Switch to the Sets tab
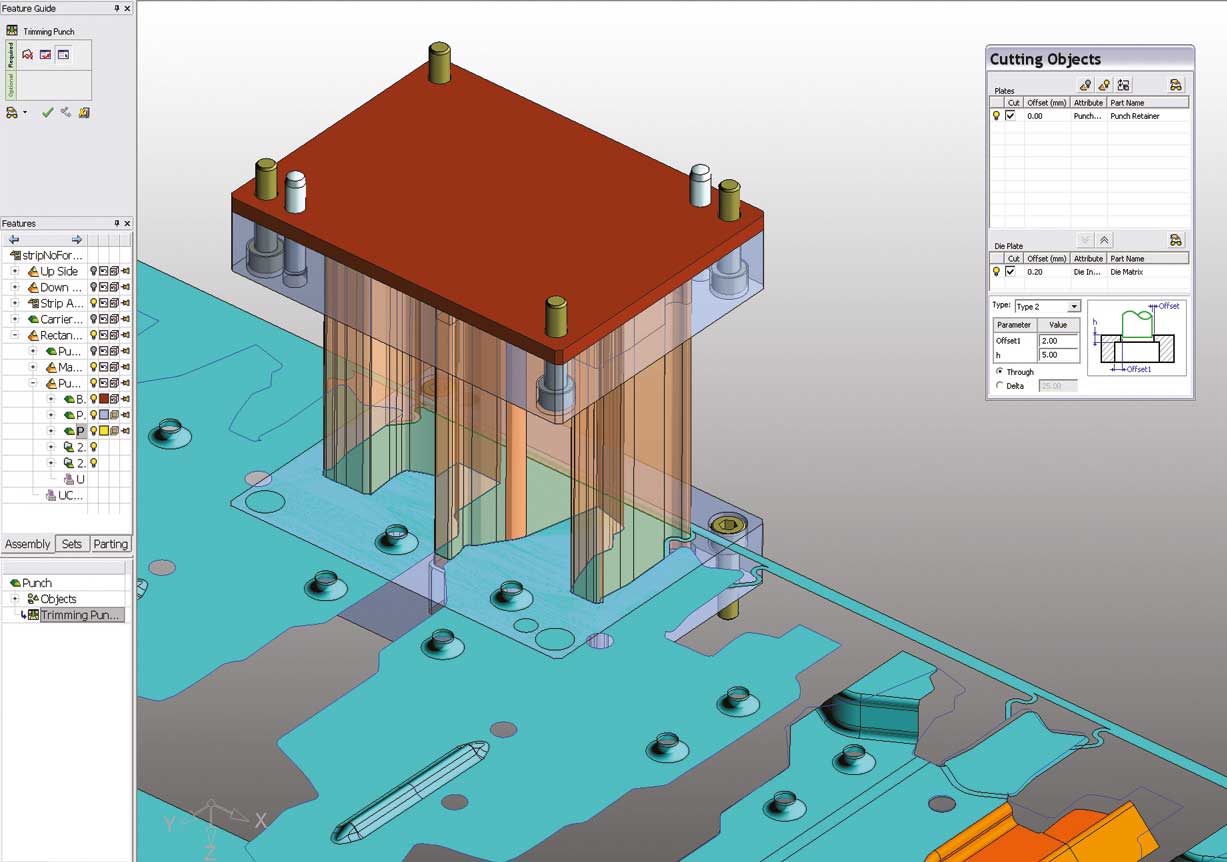This screenshot has width=1227, height=862. click(x=72, y=544)
